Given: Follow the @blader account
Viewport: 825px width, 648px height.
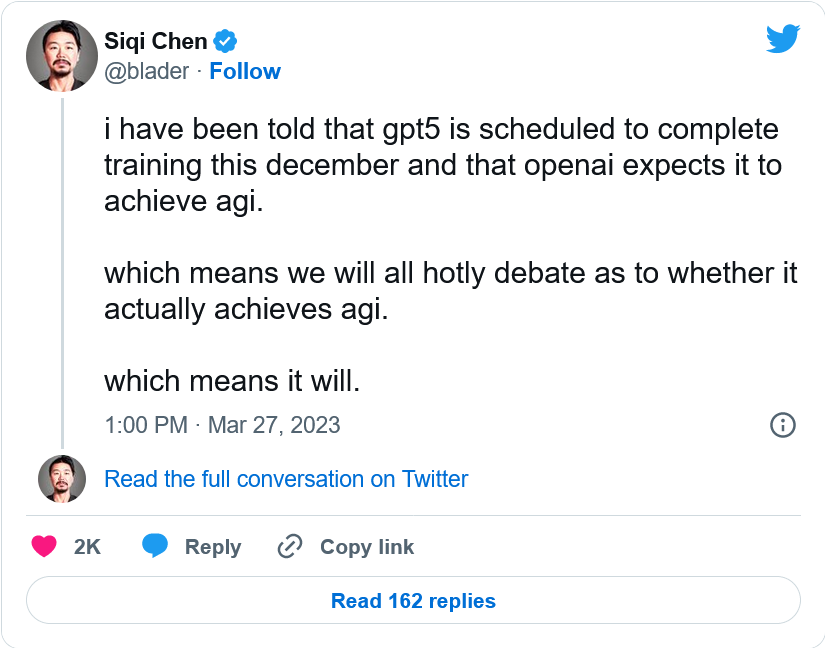Looking at the screenshot, I should [245, 72].
